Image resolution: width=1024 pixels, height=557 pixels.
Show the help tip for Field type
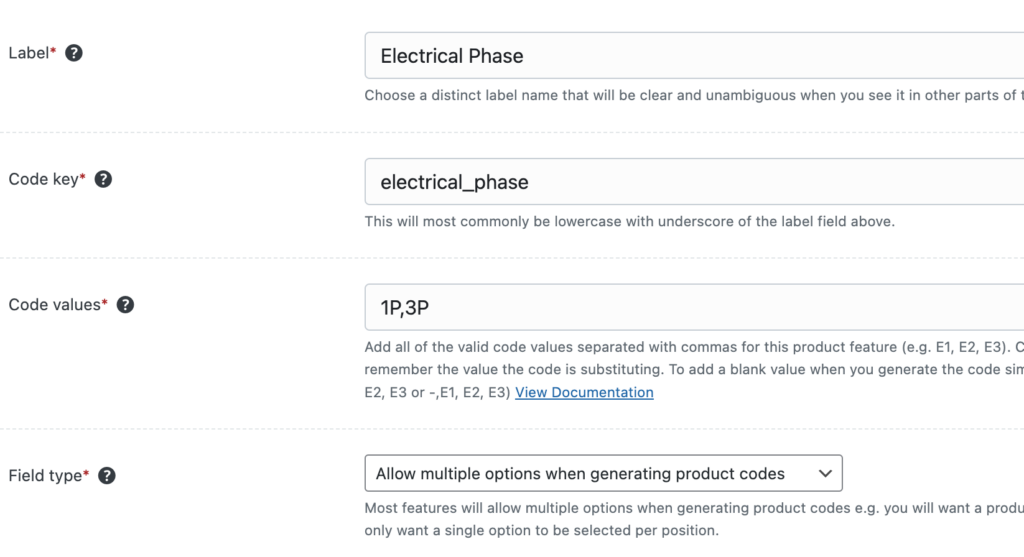point(107,476)
